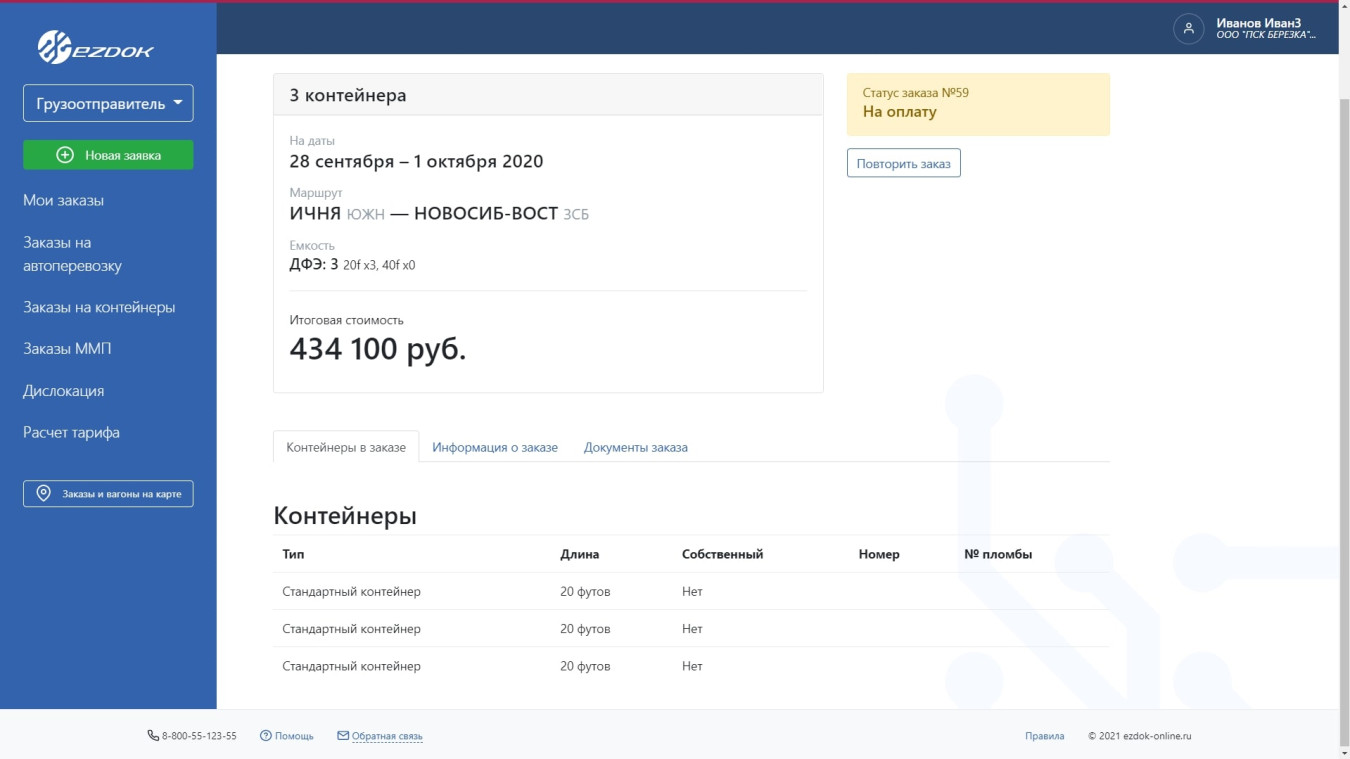
Task: Switch to Информация о заказе tab
Action: click(x=495, y=447)
